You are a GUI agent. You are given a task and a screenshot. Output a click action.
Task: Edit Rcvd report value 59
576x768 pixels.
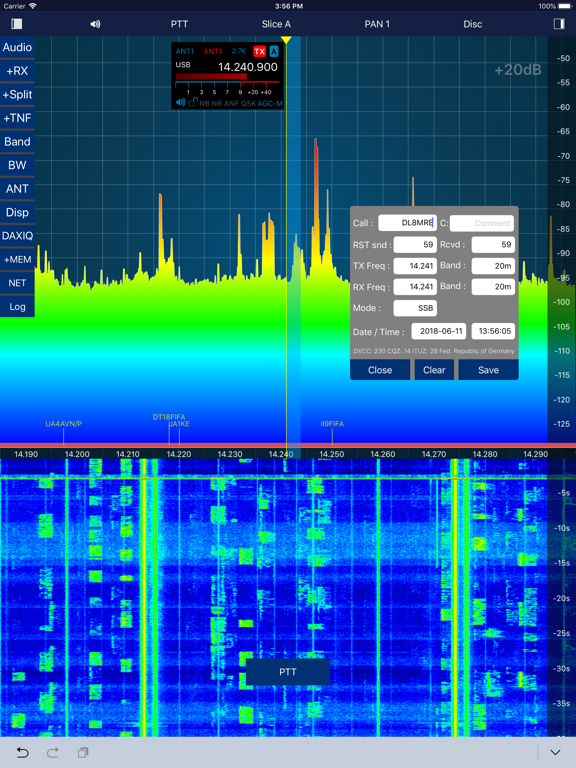point(493,244)
